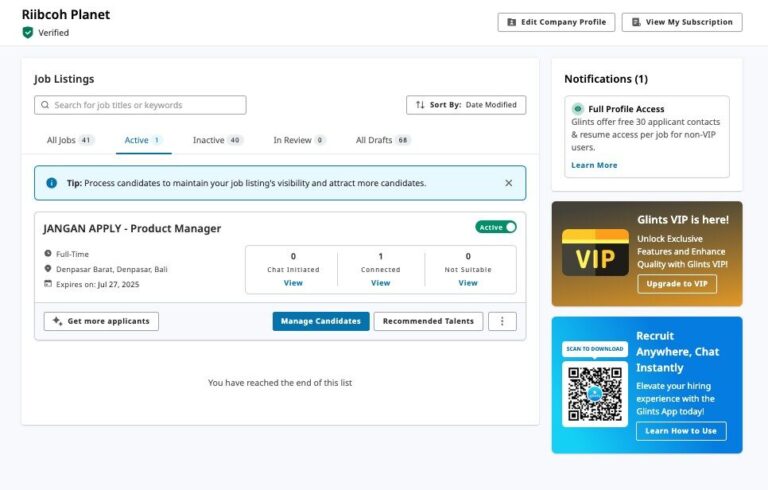Open the three-dots job options menu

tap(502, 321)
